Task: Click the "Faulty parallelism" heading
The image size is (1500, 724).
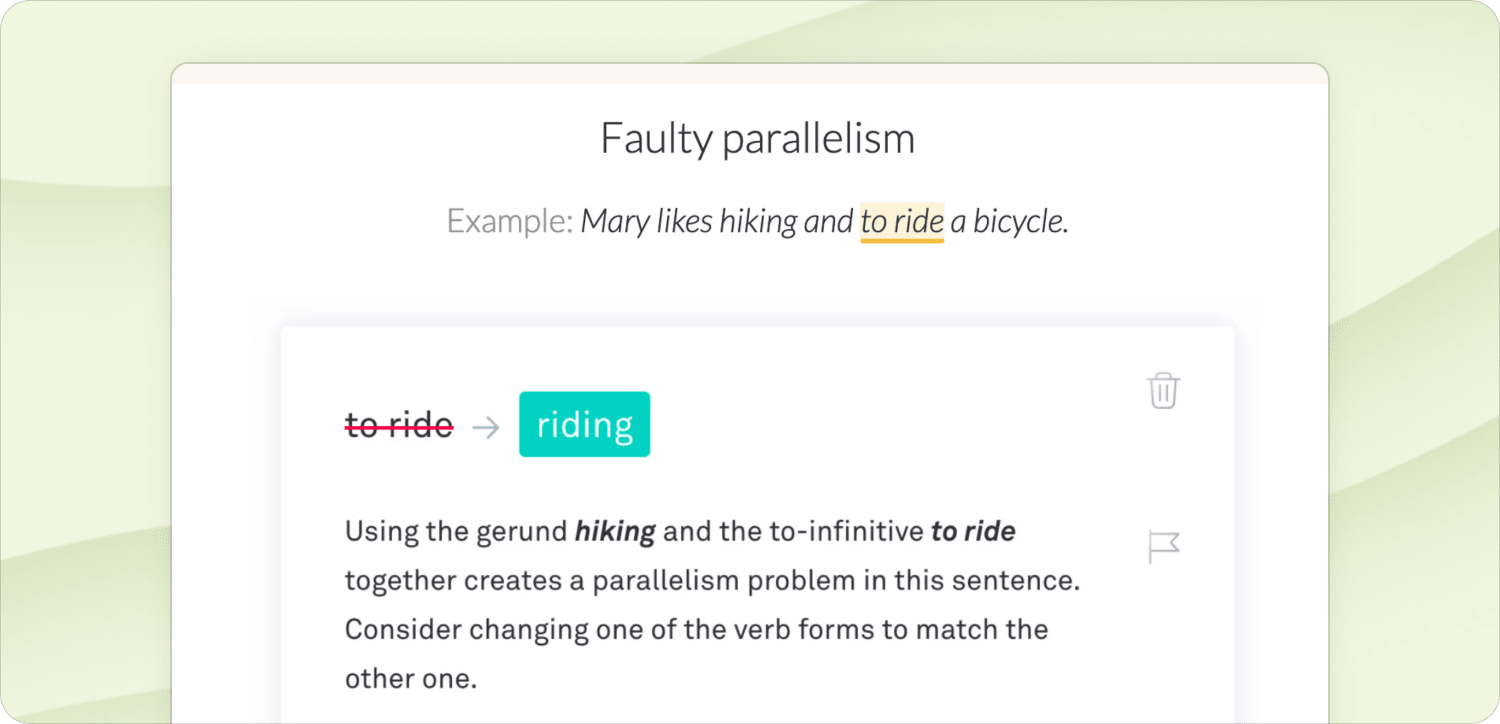Action: click(757, 138)
